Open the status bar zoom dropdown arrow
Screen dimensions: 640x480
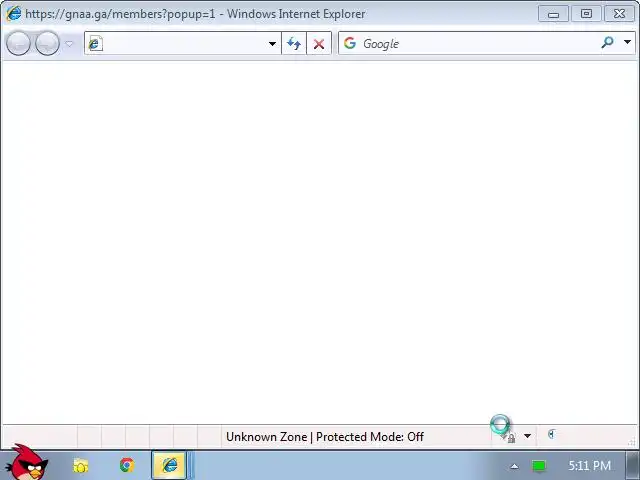point(527,436)
